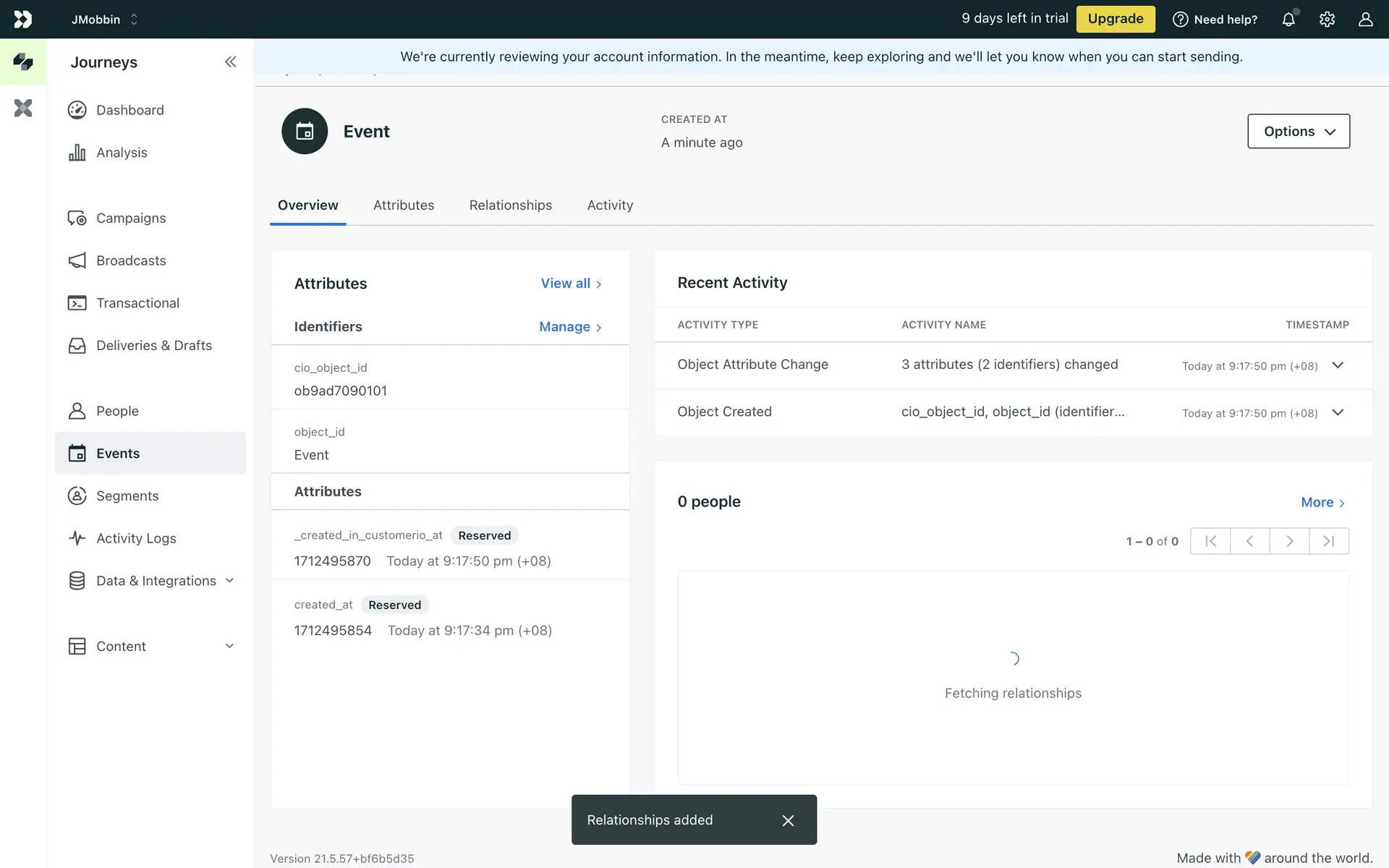The height and width of the screenshot is (868, 1389).
Task: Open the settings gear icon
Action: (1327, 20)
